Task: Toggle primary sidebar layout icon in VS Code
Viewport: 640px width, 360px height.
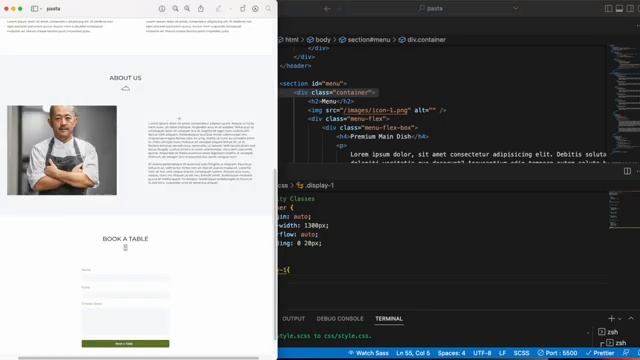Action: pyautogui.click(x=609, y=9)
